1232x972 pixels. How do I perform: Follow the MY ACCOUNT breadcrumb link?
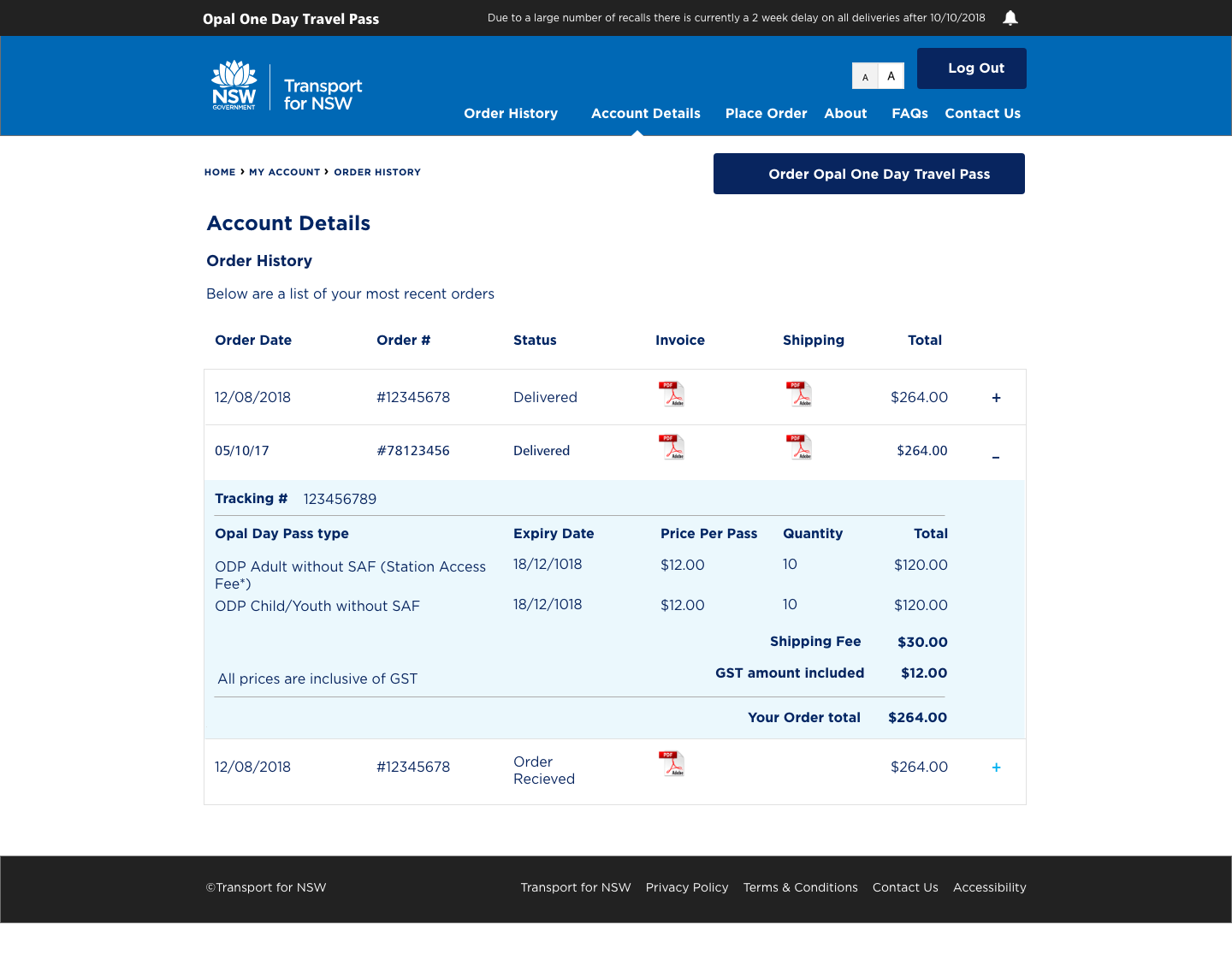[x=284, y=172]
